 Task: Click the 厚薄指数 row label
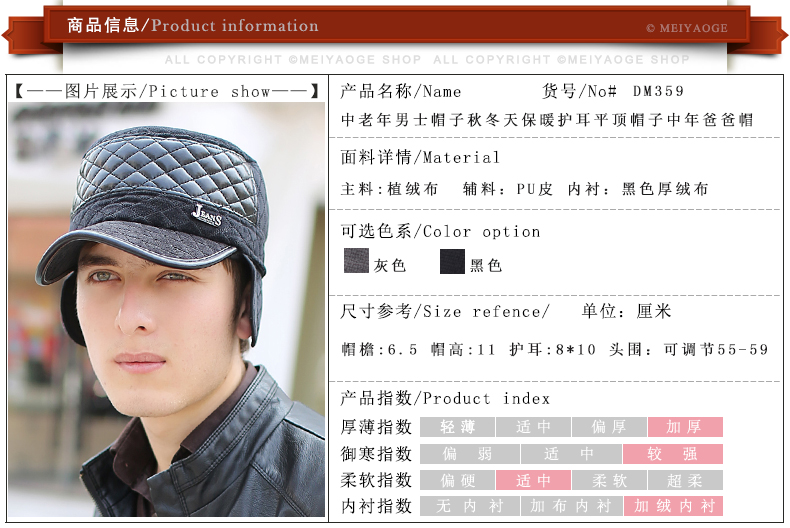[x=376, y=427]
